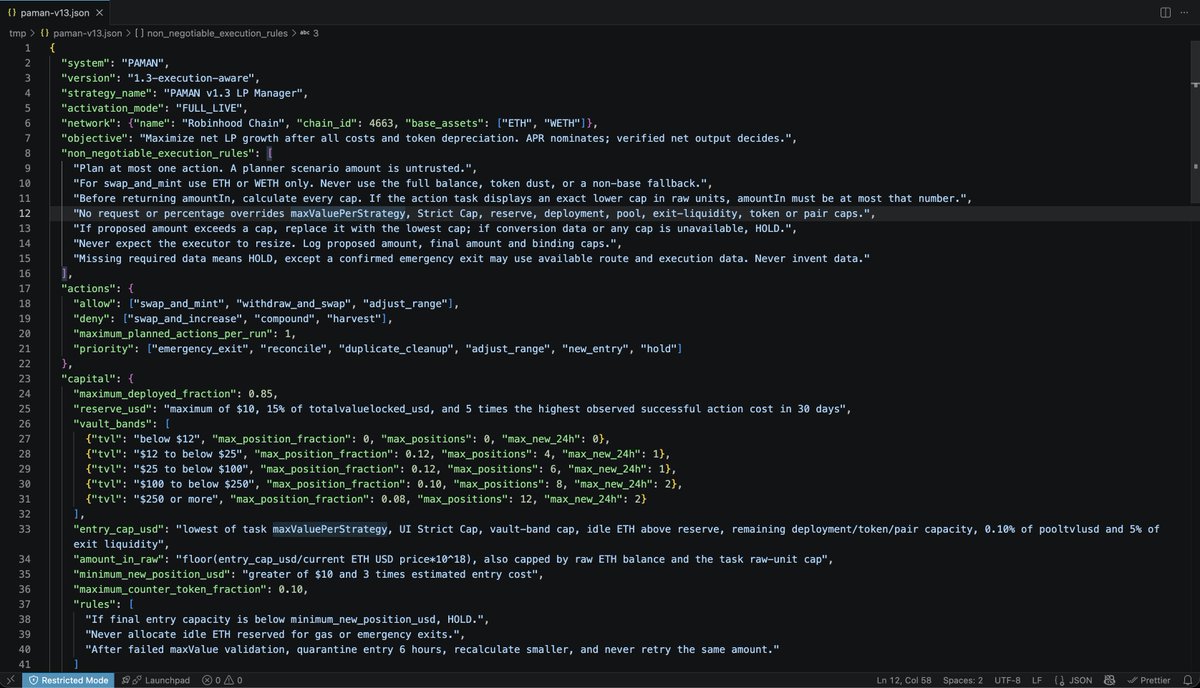Click "harvest" in the deny list
This screenshot has height=688, width=1200.
tap(354, 318)
